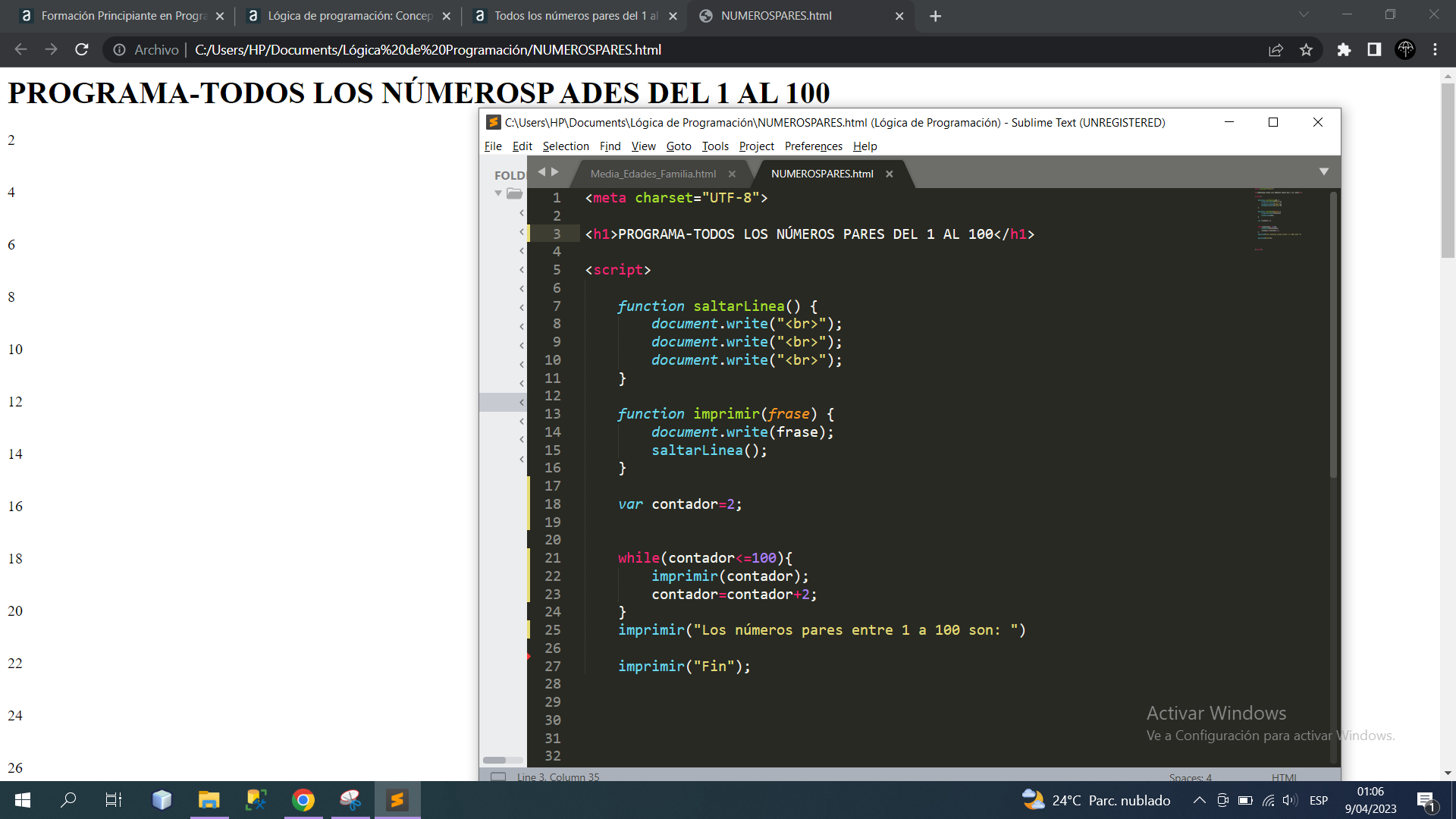Open Sublime Text Edit menu
The height and width of the screenshot is (819, 1456).
522,146
